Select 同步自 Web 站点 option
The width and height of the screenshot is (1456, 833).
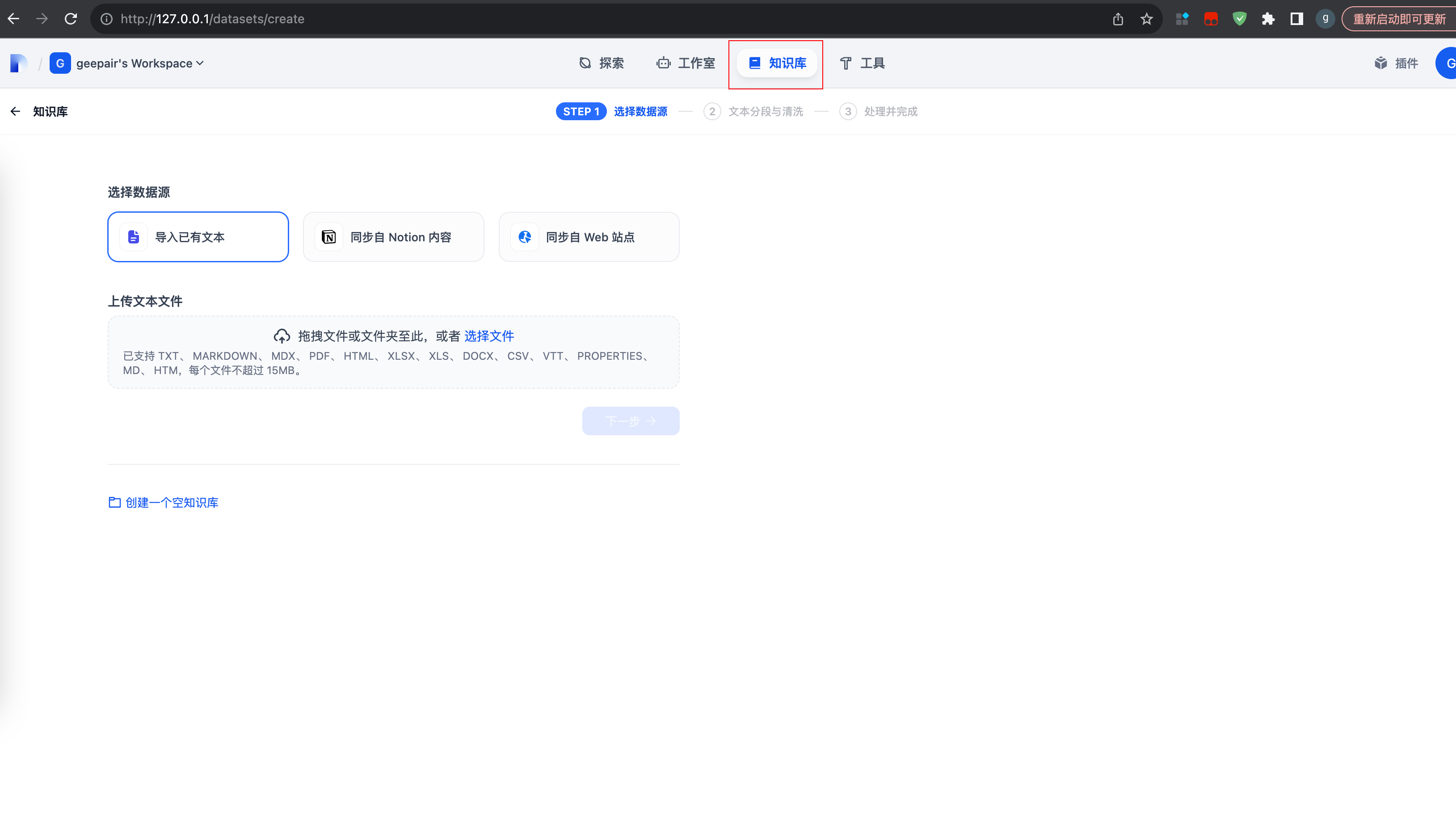click(x=589, y=237)
